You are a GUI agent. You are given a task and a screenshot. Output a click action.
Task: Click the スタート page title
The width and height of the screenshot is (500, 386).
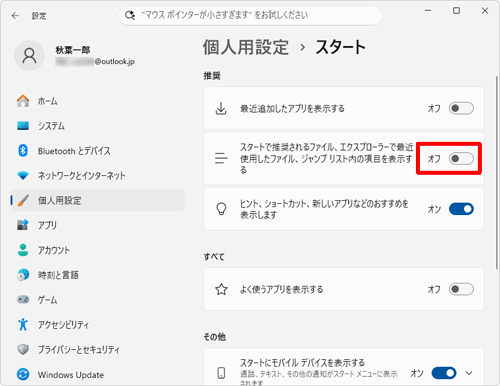340,47
